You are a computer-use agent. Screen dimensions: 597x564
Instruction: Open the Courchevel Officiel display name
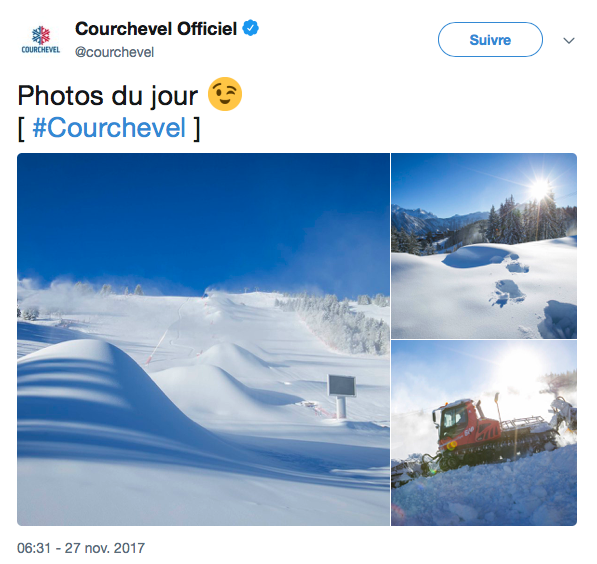156,29
